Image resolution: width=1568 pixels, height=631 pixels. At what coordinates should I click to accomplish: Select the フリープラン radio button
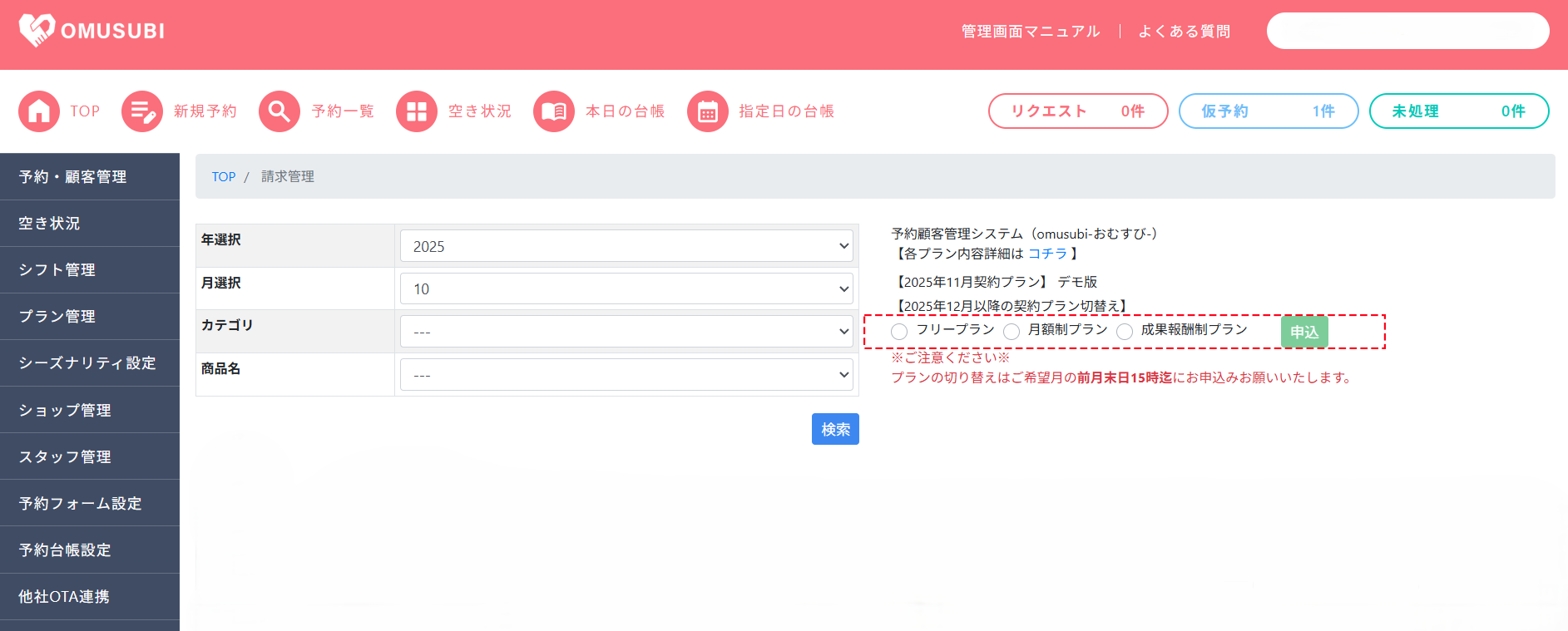pos(899,332)
